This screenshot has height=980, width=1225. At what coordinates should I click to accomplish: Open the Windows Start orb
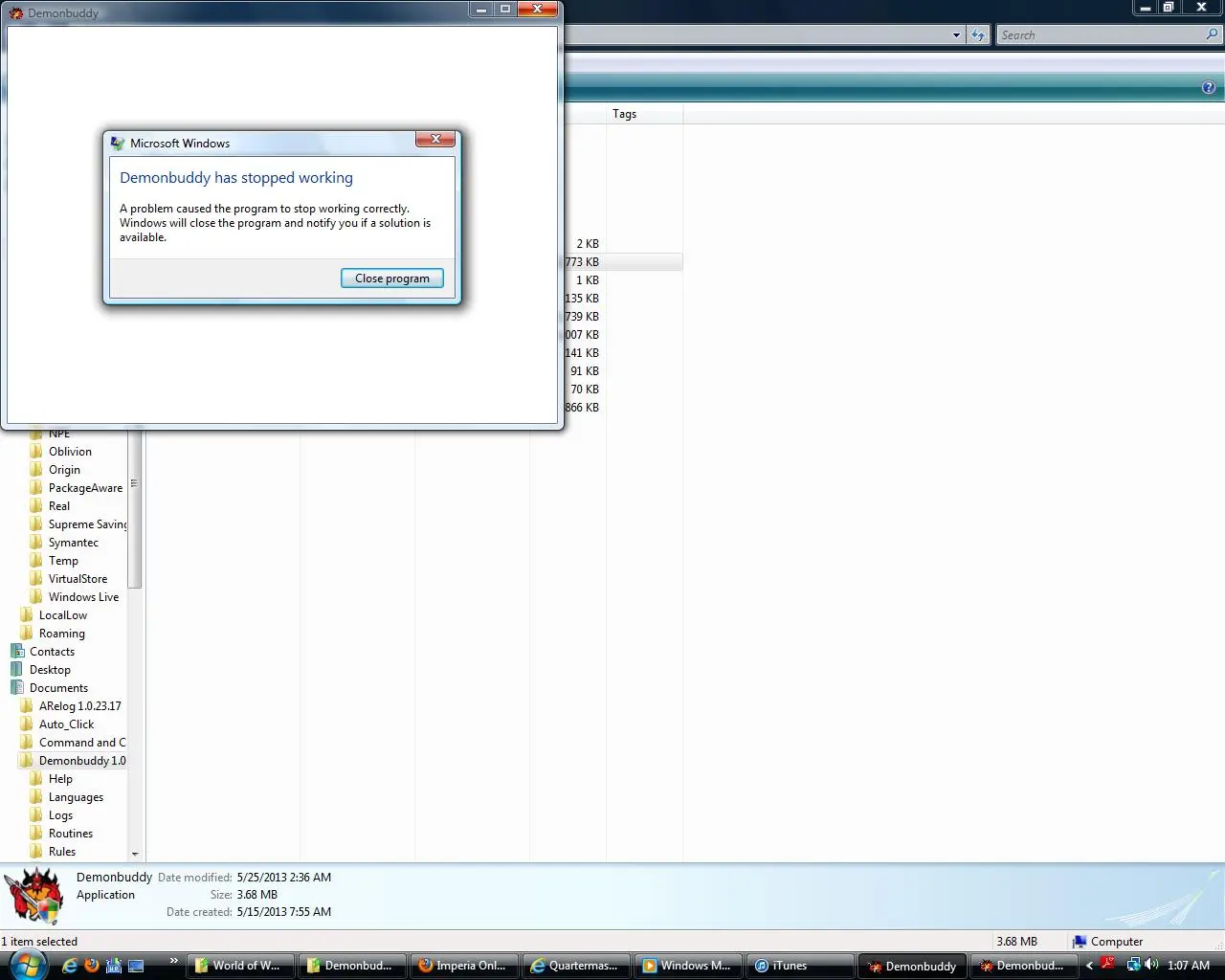(27, 965)
